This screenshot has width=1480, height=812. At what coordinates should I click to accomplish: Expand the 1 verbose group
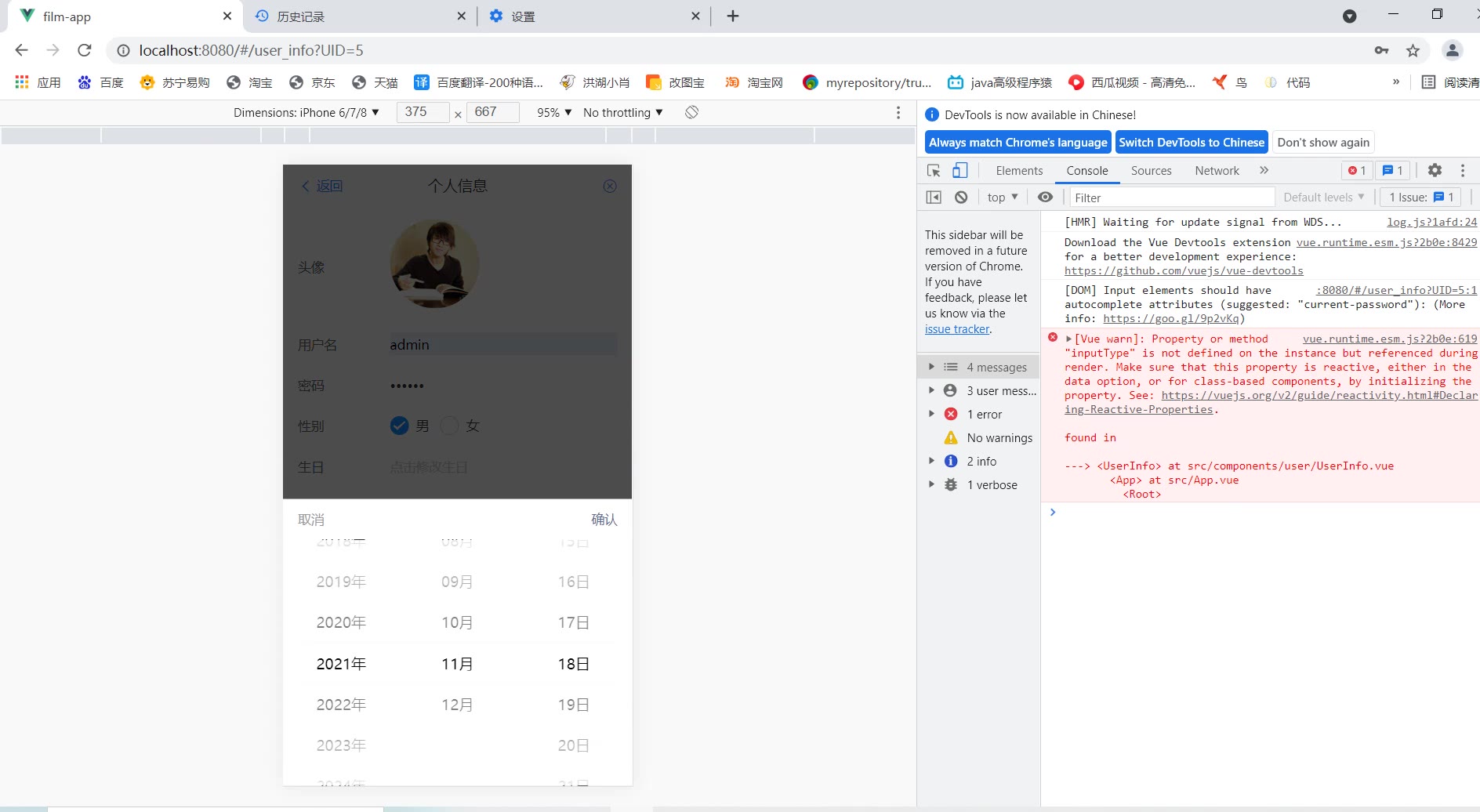[x=931, y=484]
